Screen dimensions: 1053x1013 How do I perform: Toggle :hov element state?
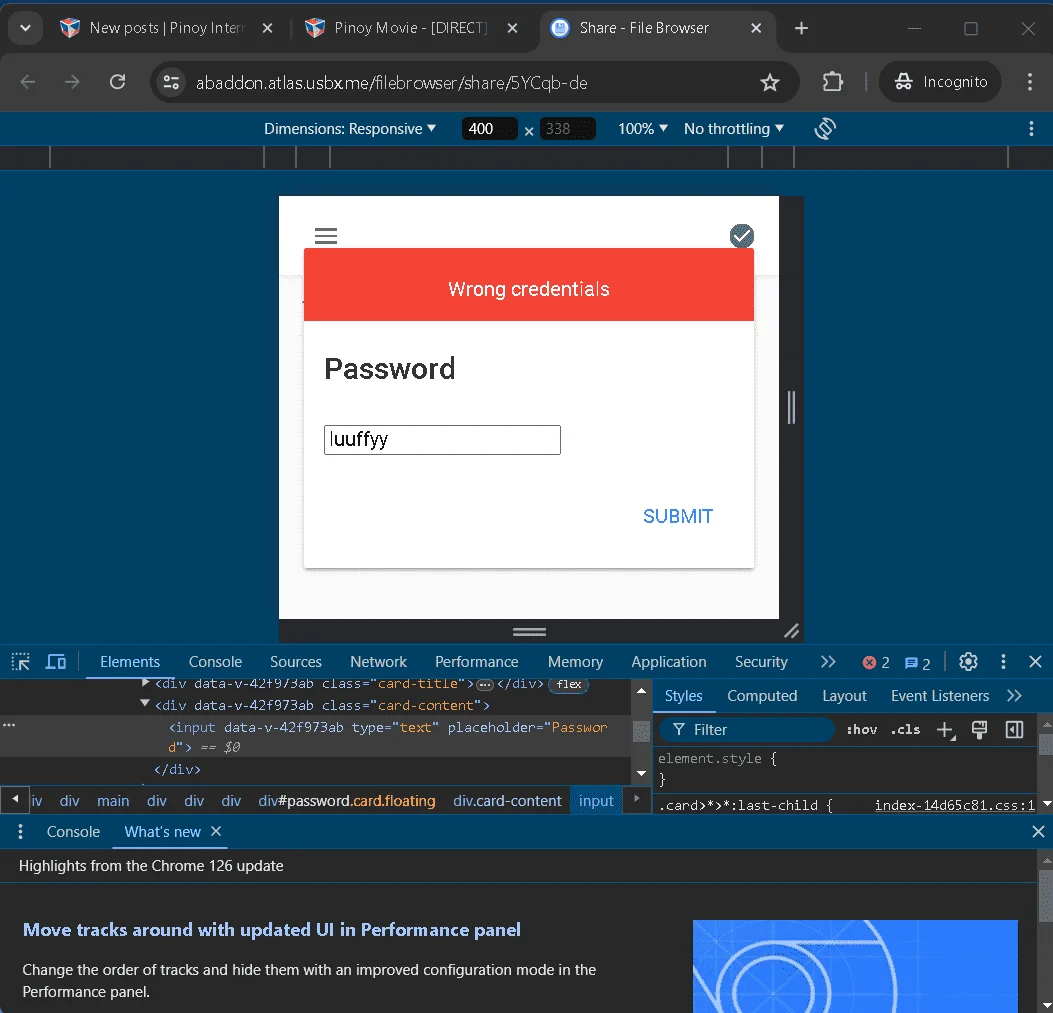[861, 730]
